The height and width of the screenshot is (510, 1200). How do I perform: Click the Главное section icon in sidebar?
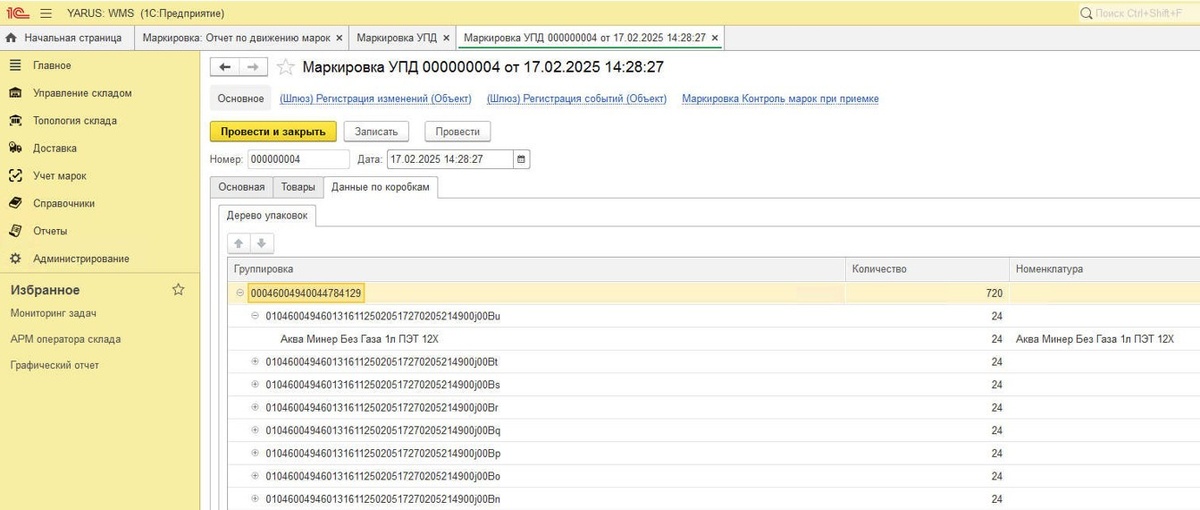tap(15, 65)
